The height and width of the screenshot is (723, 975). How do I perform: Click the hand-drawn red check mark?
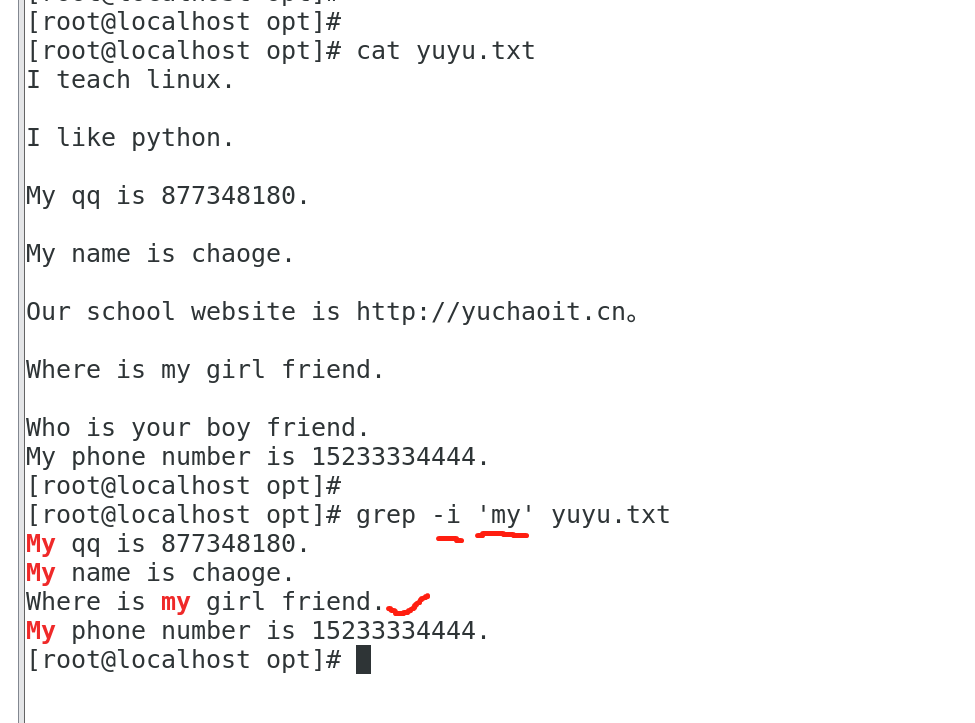pos(407,606)
